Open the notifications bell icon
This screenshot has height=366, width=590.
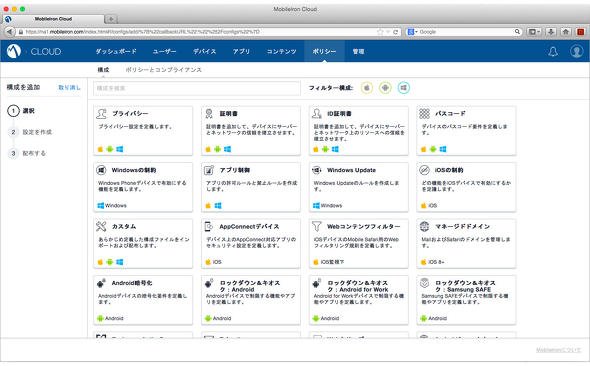point(553,52)
